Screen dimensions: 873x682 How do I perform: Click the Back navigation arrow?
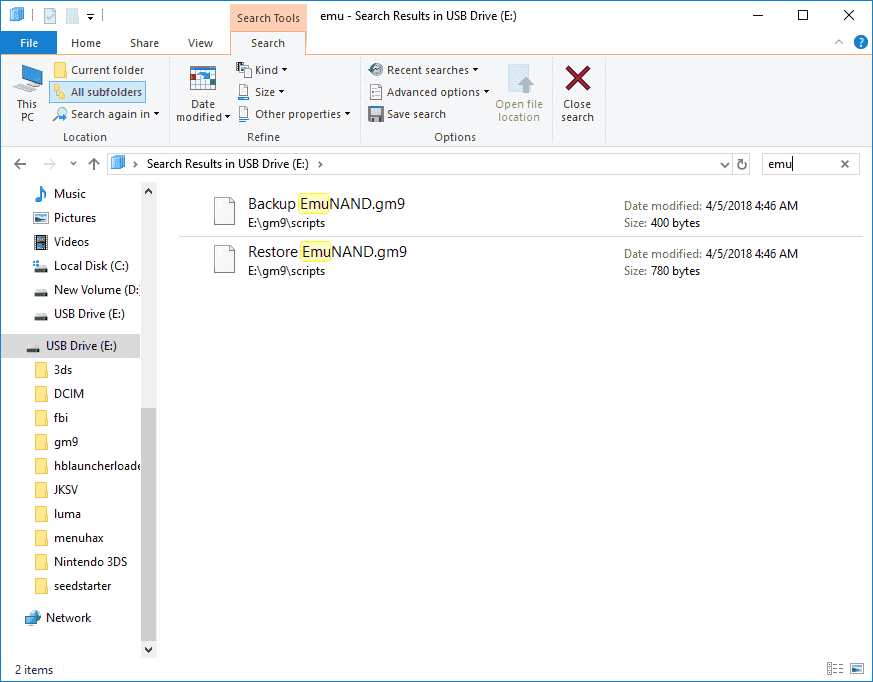(20, 164)
